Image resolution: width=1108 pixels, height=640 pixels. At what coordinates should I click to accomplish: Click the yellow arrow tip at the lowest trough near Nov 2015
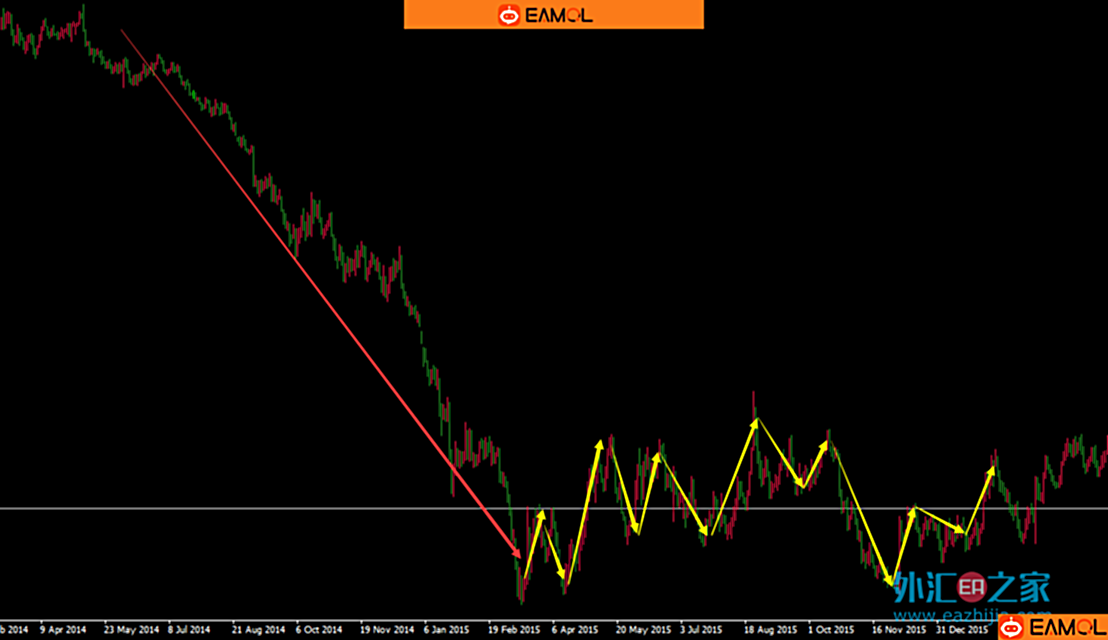(x=889, y=582)
